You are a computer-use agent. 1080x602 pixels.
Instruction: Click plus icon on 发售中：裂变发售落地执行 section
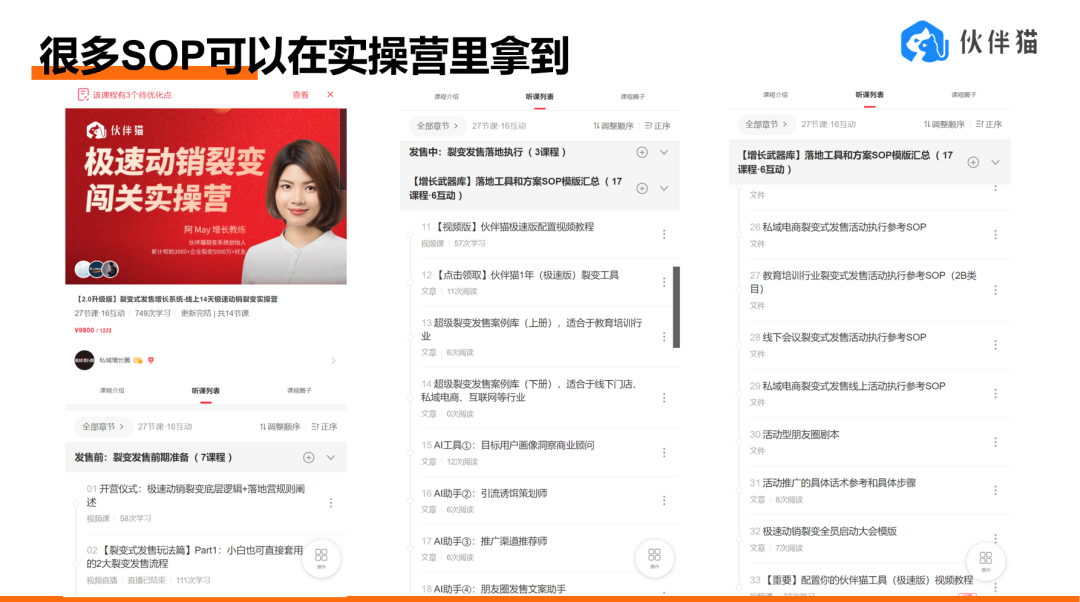[x=642, y=152]
